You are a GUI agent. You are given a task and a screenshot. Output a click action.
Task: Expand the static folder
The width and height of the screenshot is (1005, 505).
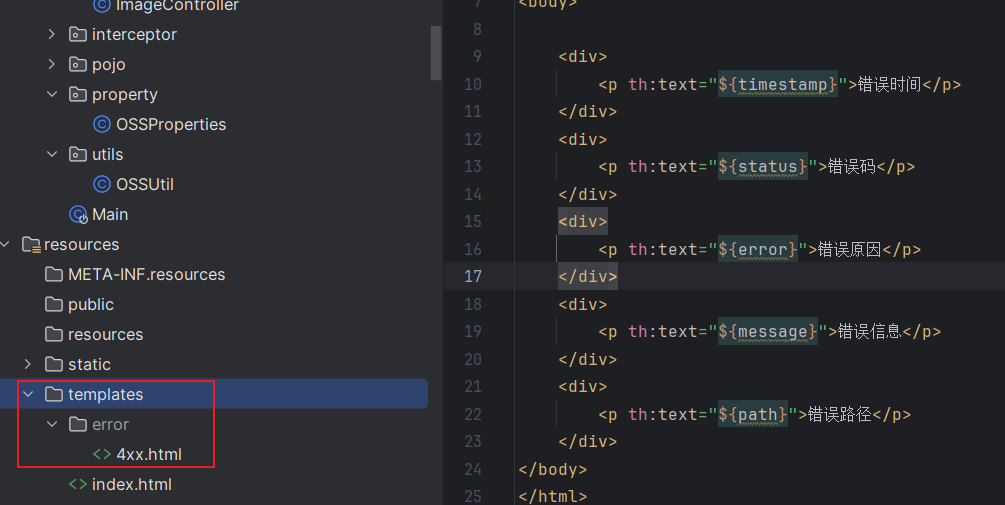pos(28,364)
